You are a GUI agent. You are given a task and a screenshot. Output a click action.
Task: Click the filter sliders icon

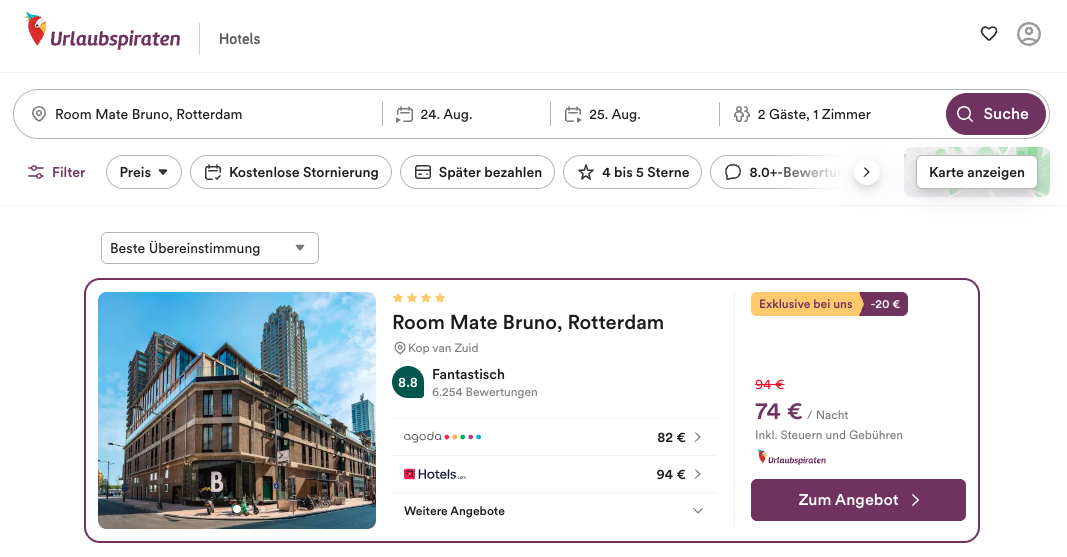pyautogui.click(x=36, y=172)
